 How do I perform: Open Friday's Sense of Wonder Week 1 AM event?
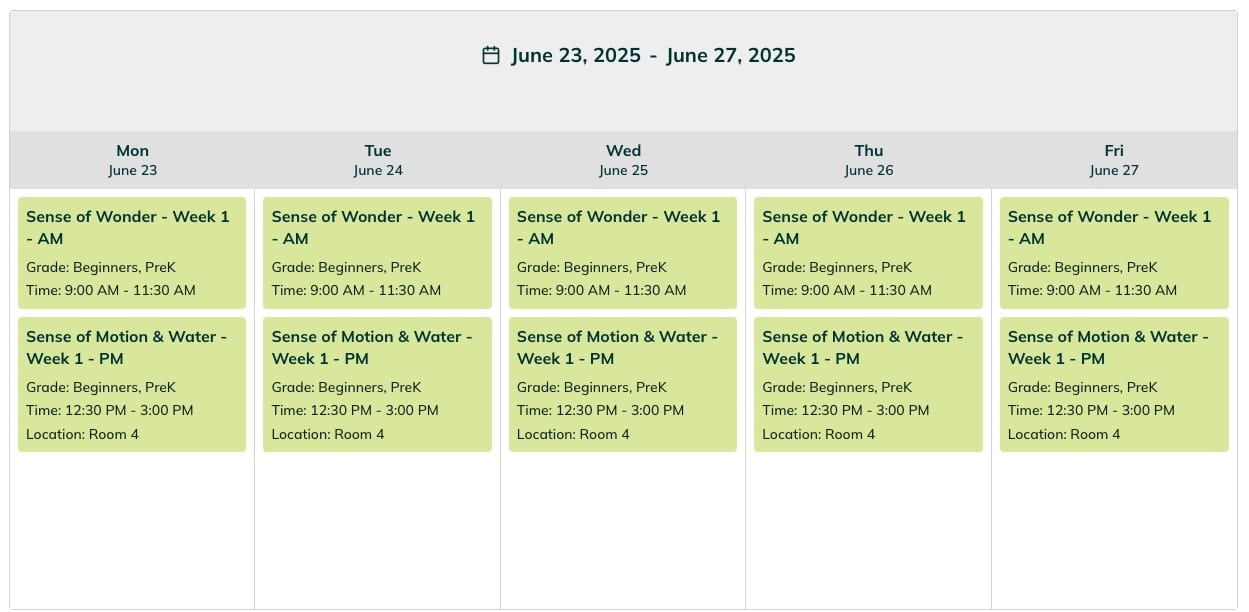pos(1114,253)
